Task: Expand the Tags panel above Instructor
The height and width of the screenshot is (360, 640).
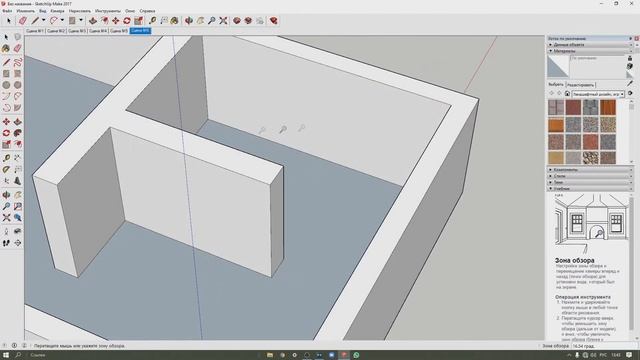Action: click(589, 182)
